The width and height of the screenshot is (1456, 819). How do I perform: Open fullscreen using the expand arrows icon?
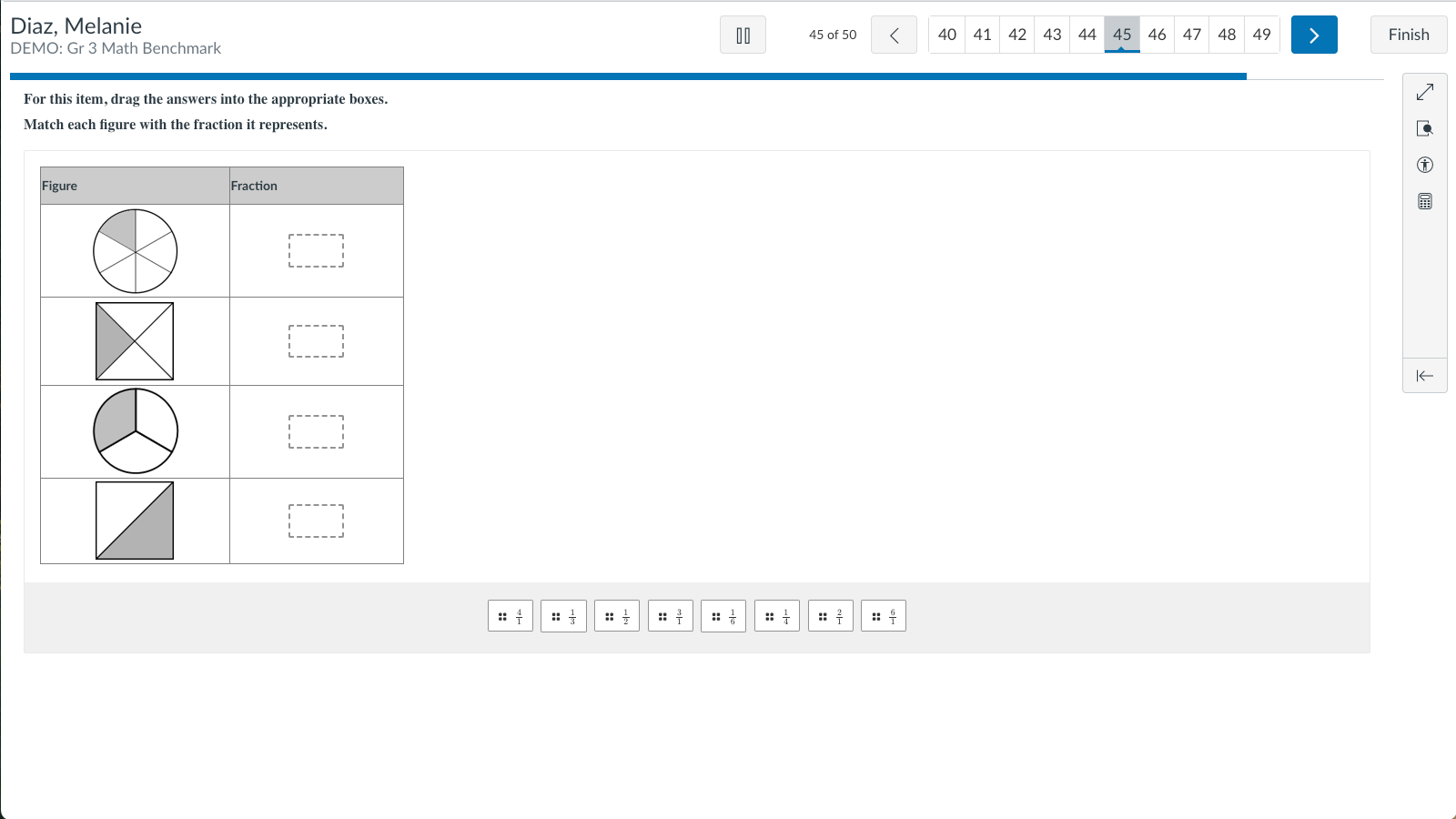1425,92
